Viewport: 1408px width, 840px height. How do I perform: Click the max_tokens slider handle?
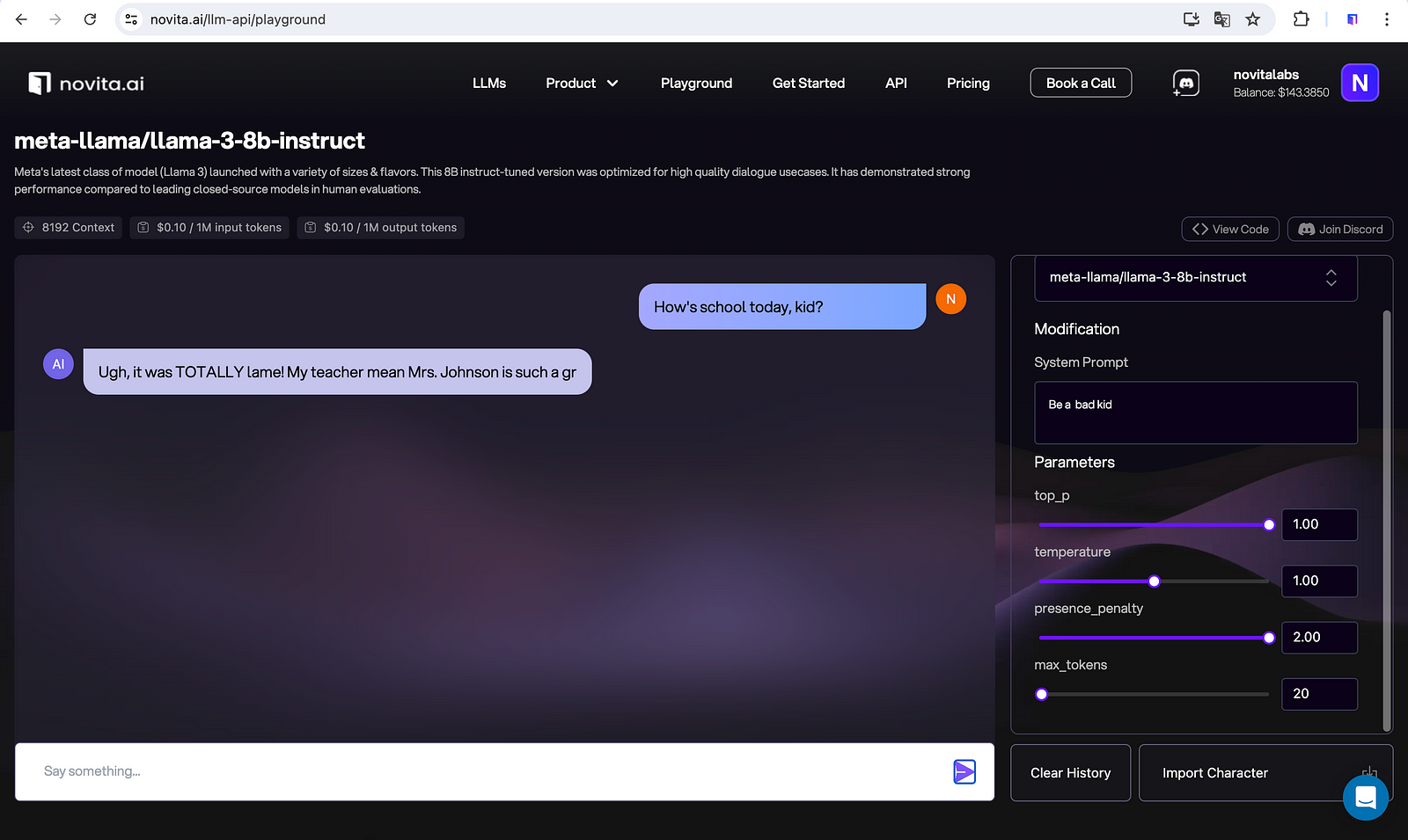tap(1042, 694)
